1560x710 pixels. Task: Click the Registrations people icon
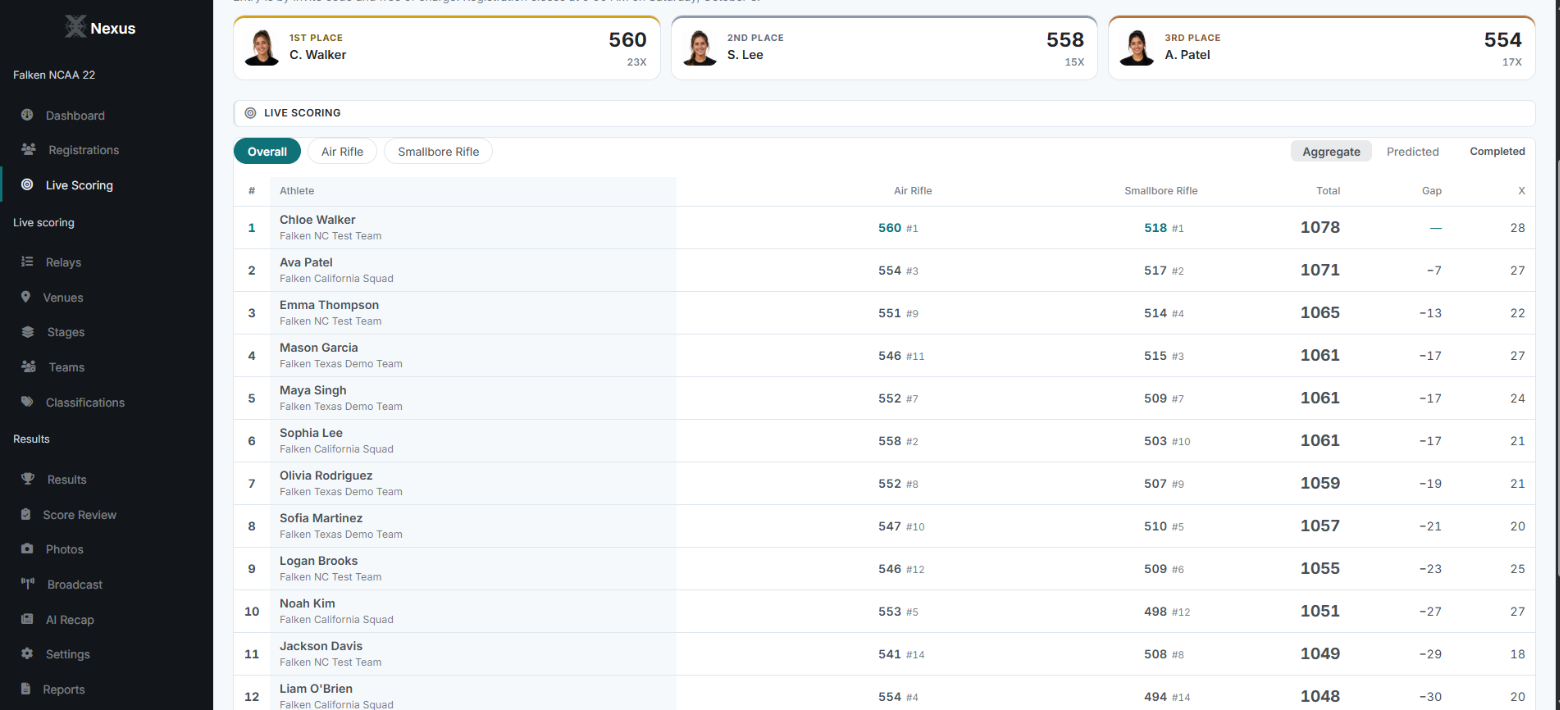click(28, 150)
